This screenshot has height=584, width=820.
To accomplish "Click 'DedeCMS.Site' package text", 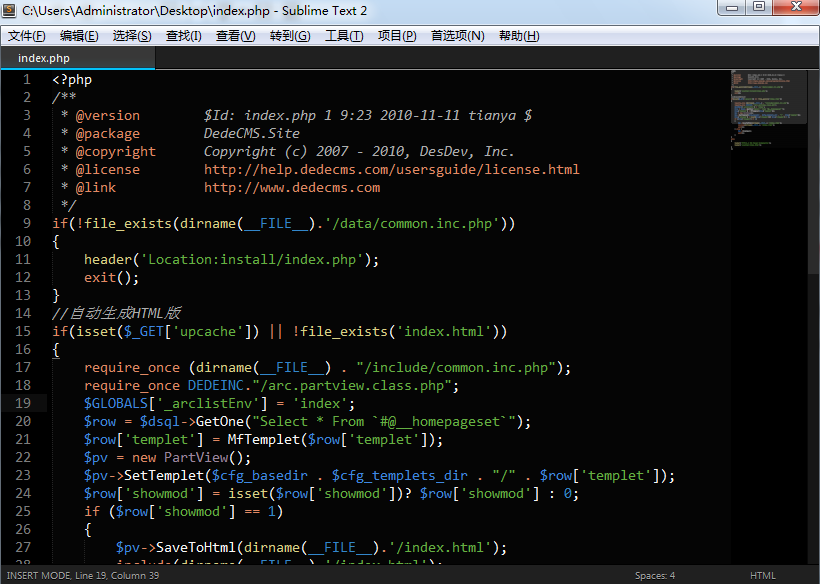I will click(x=252, y=133).
